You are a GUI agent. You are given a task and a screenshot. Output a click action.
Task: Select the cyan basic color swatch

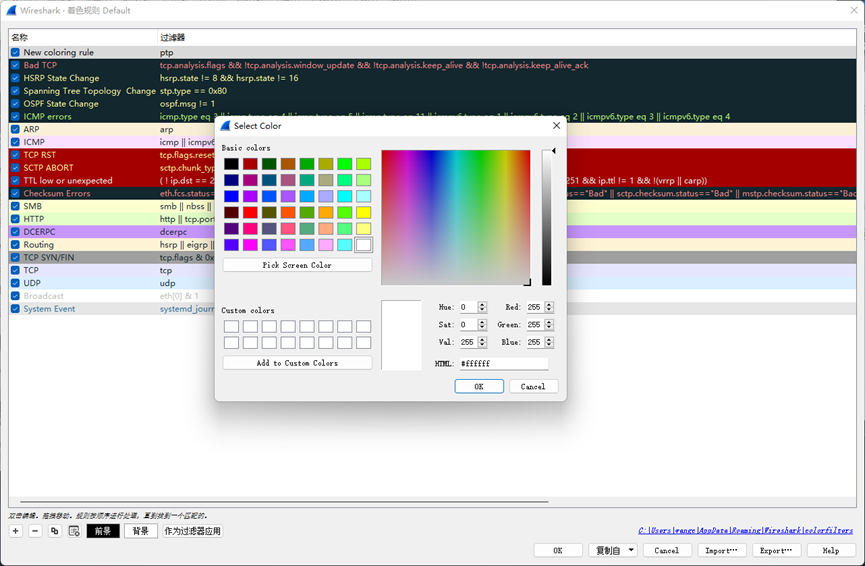345,196
